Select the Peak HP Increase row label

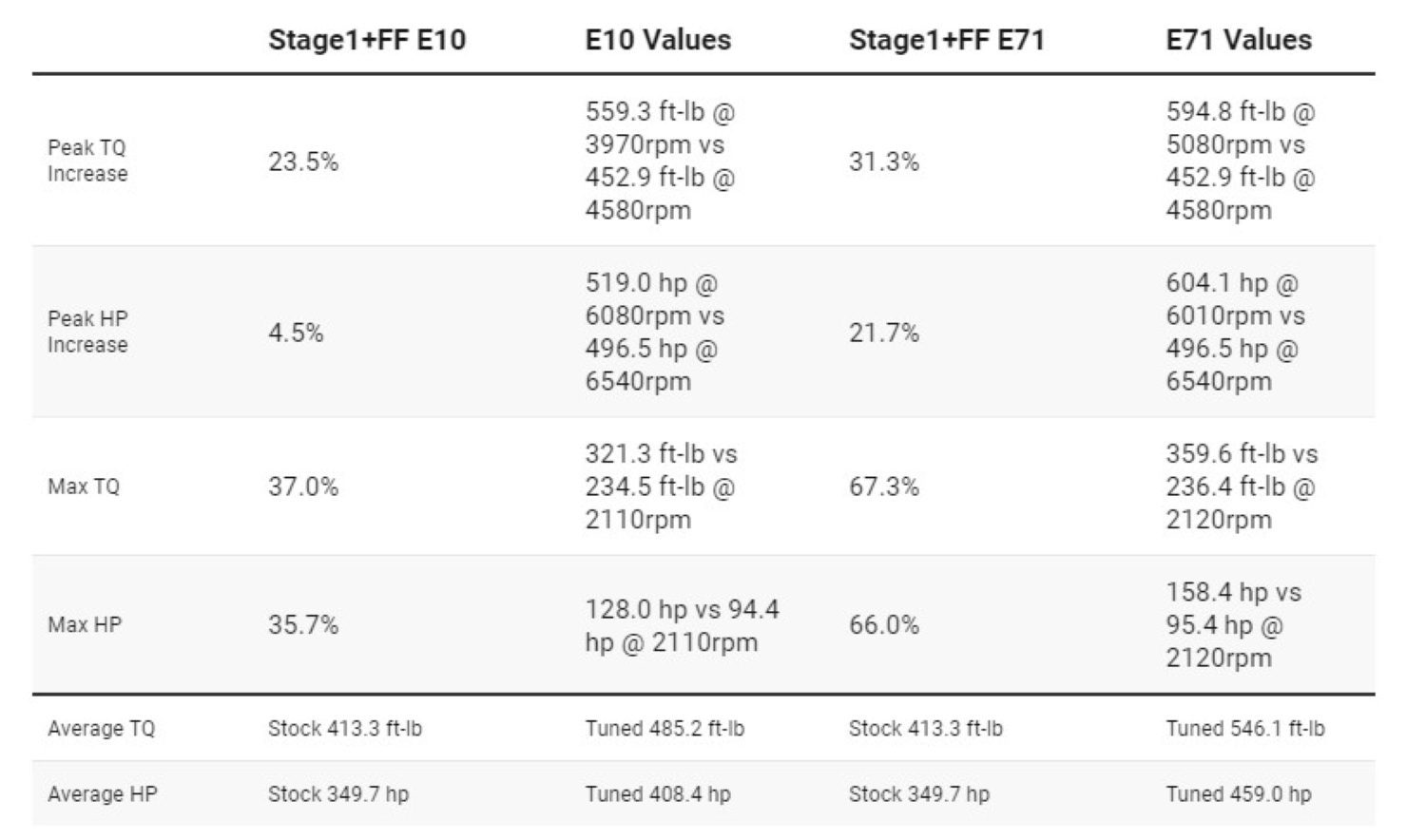87,332
